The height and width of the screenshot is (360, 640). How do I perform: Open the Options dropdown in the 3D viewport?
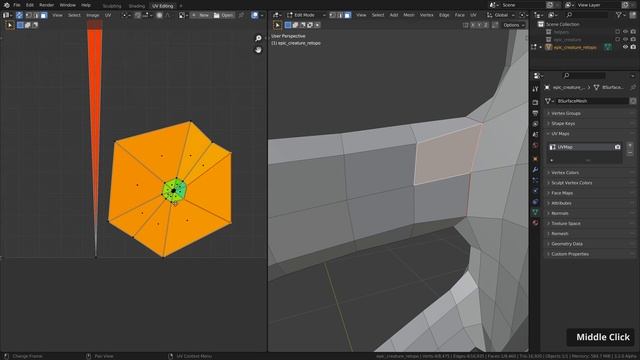(x=513, y=25)
